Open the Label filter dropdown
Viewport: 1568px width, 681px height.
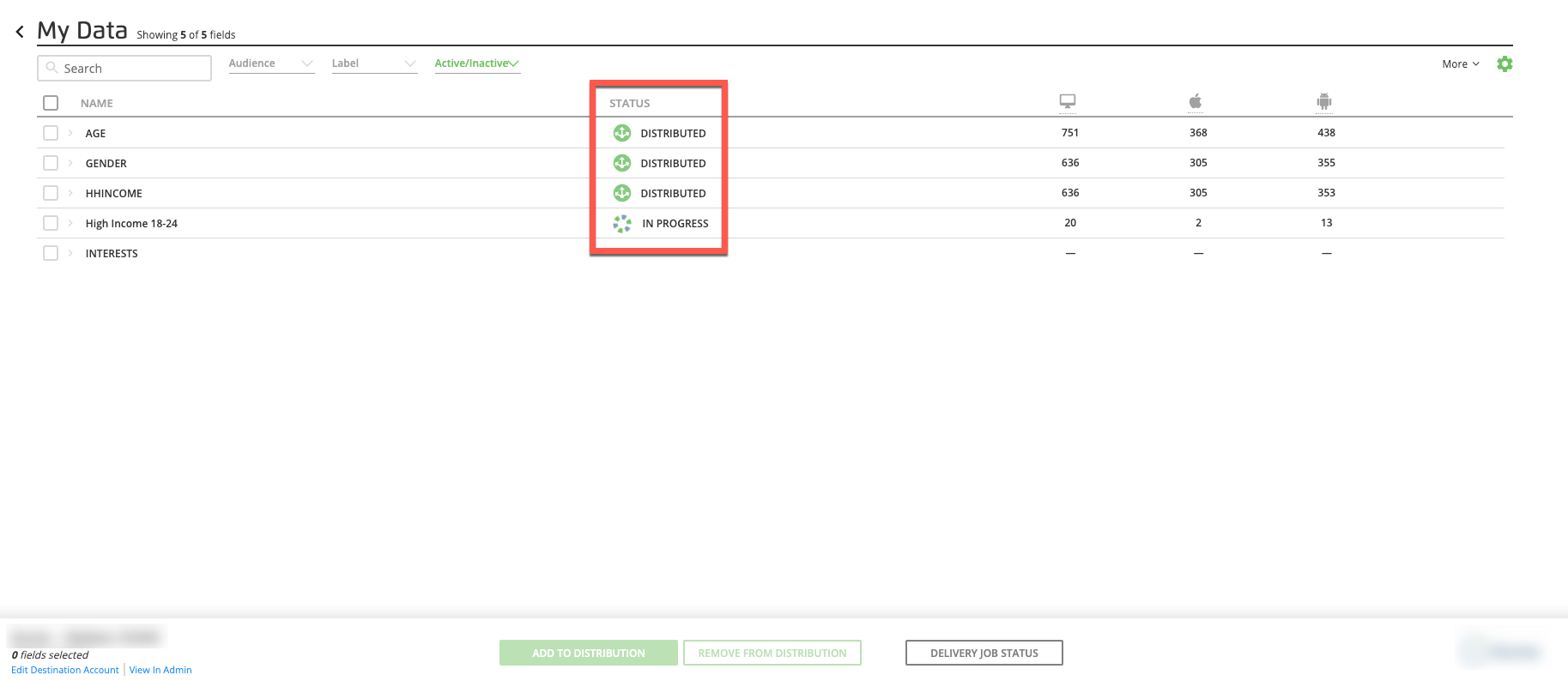point(373,63)
